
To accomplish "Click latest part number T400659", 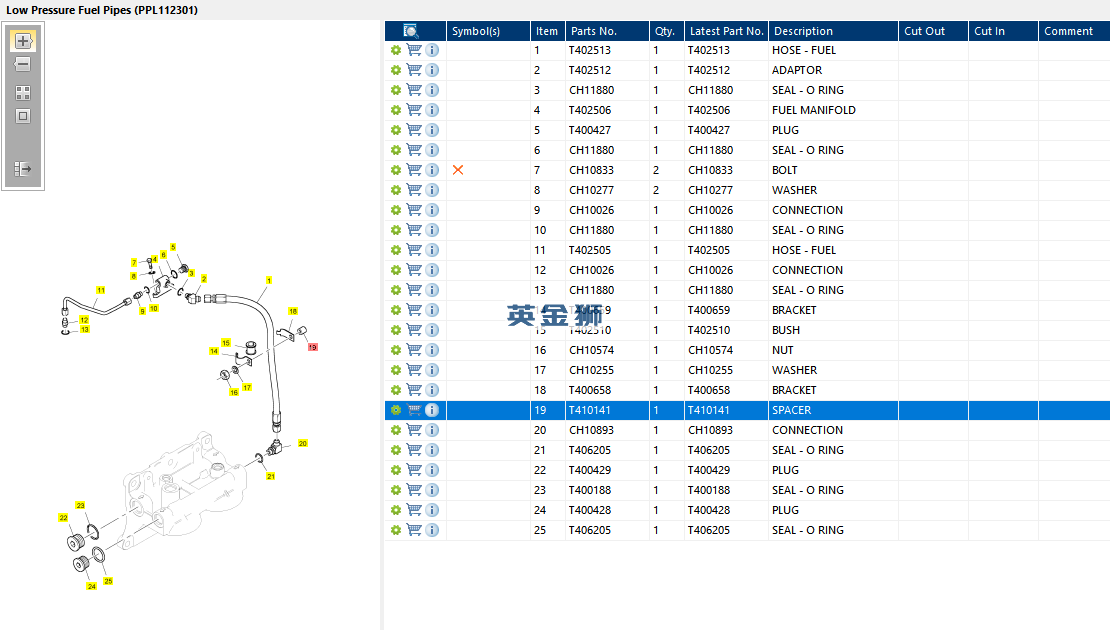I will (x=709, y=310).
